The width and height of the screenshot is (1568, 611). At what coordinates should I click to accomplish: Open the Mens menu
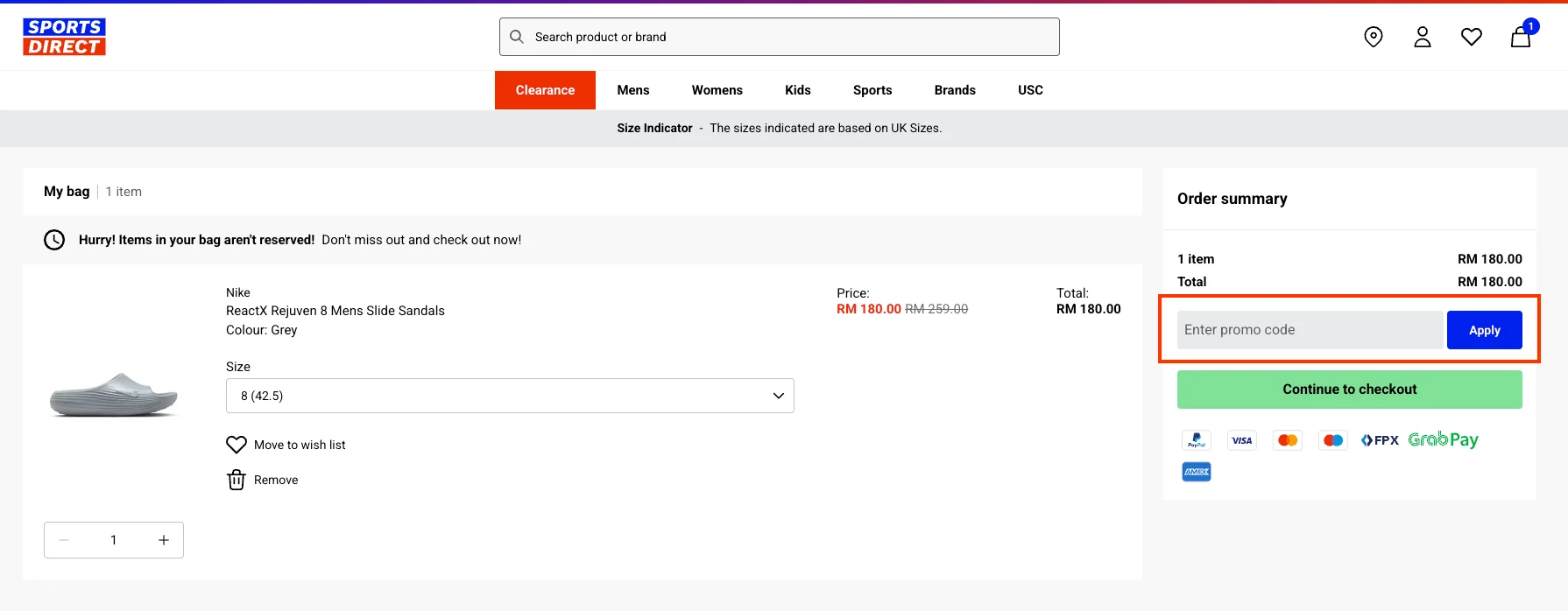point(633,90)
